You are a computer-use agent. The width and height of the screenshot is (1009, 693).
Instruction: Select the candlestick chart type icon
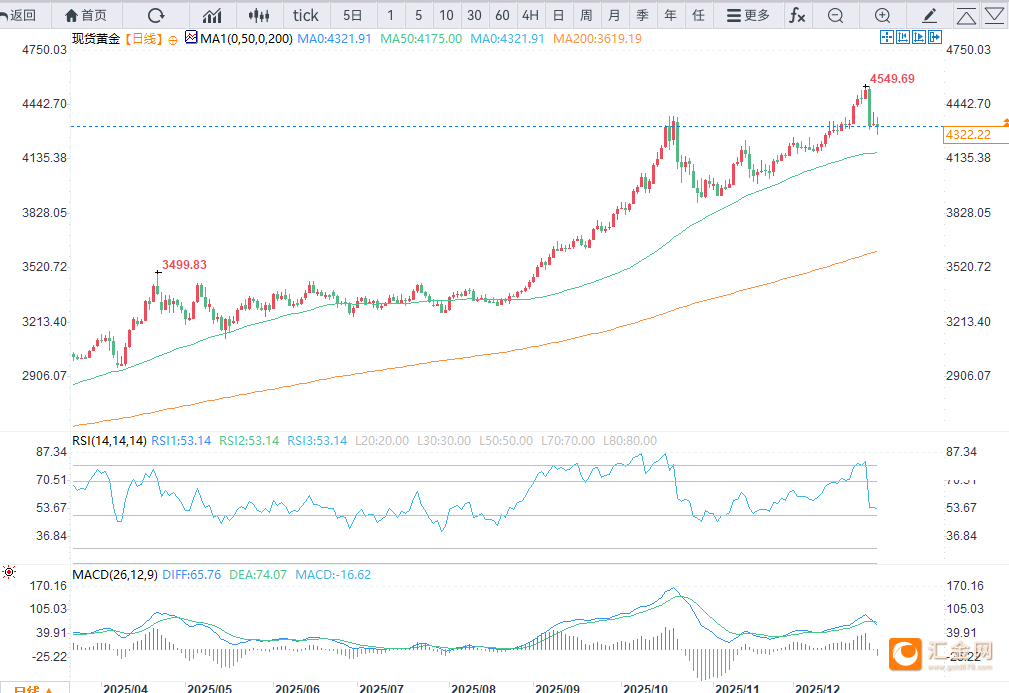coord(259,15)
